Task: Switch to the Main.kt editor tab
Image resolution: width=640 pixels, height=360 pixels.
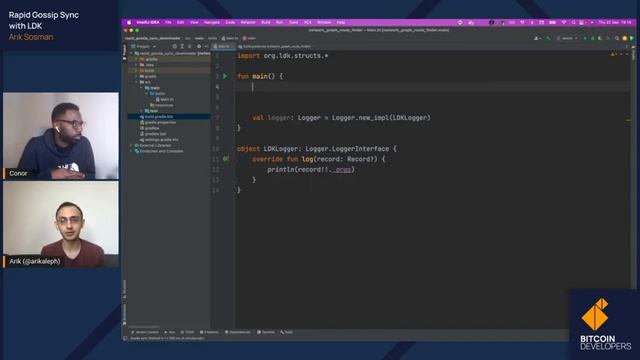Action: (222, 47)
